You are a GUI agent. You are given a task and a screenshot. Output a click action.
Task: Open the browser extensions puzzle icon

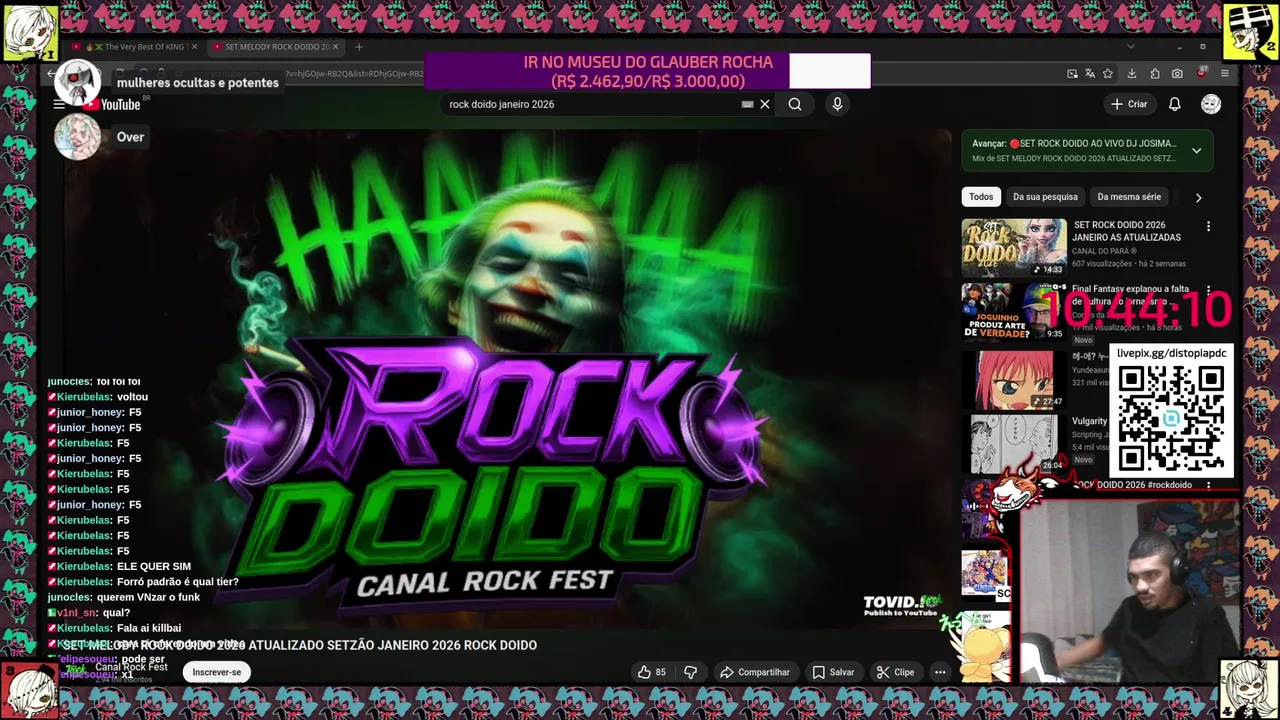tap(1155, 74)
